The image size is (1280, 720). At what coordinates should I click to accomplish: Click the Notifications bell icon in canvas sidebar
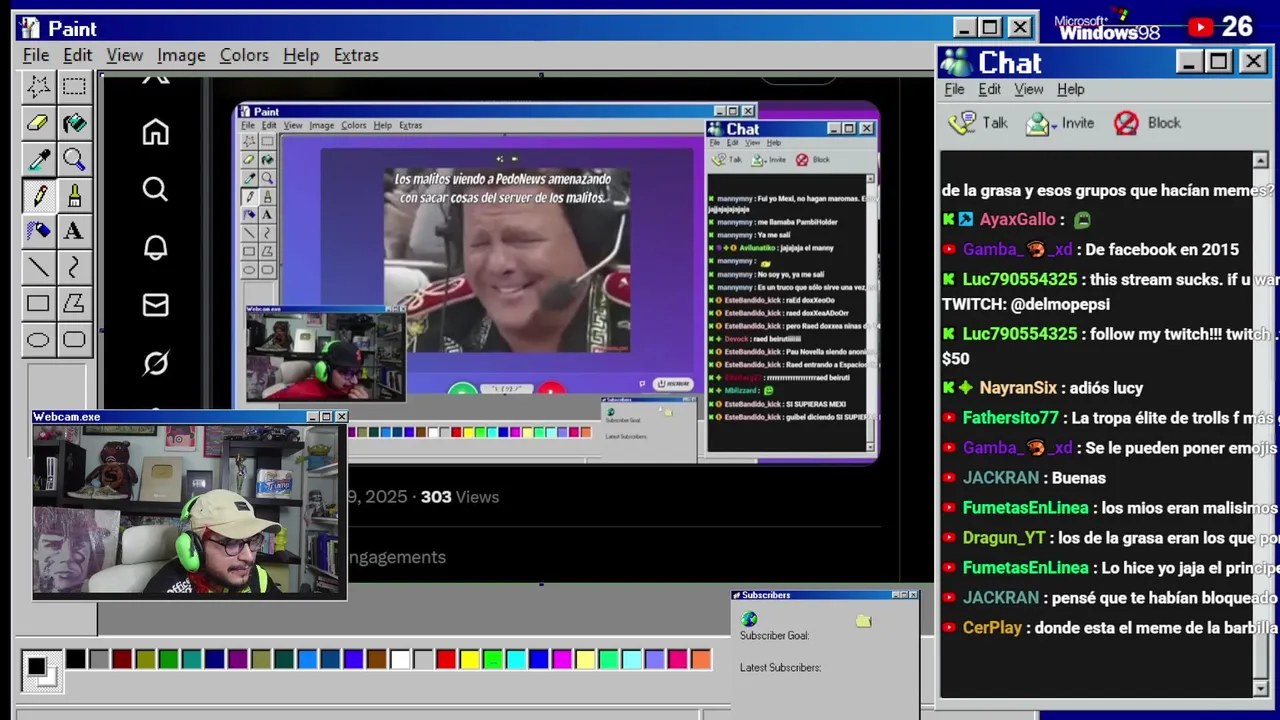(x=155, y=247)
